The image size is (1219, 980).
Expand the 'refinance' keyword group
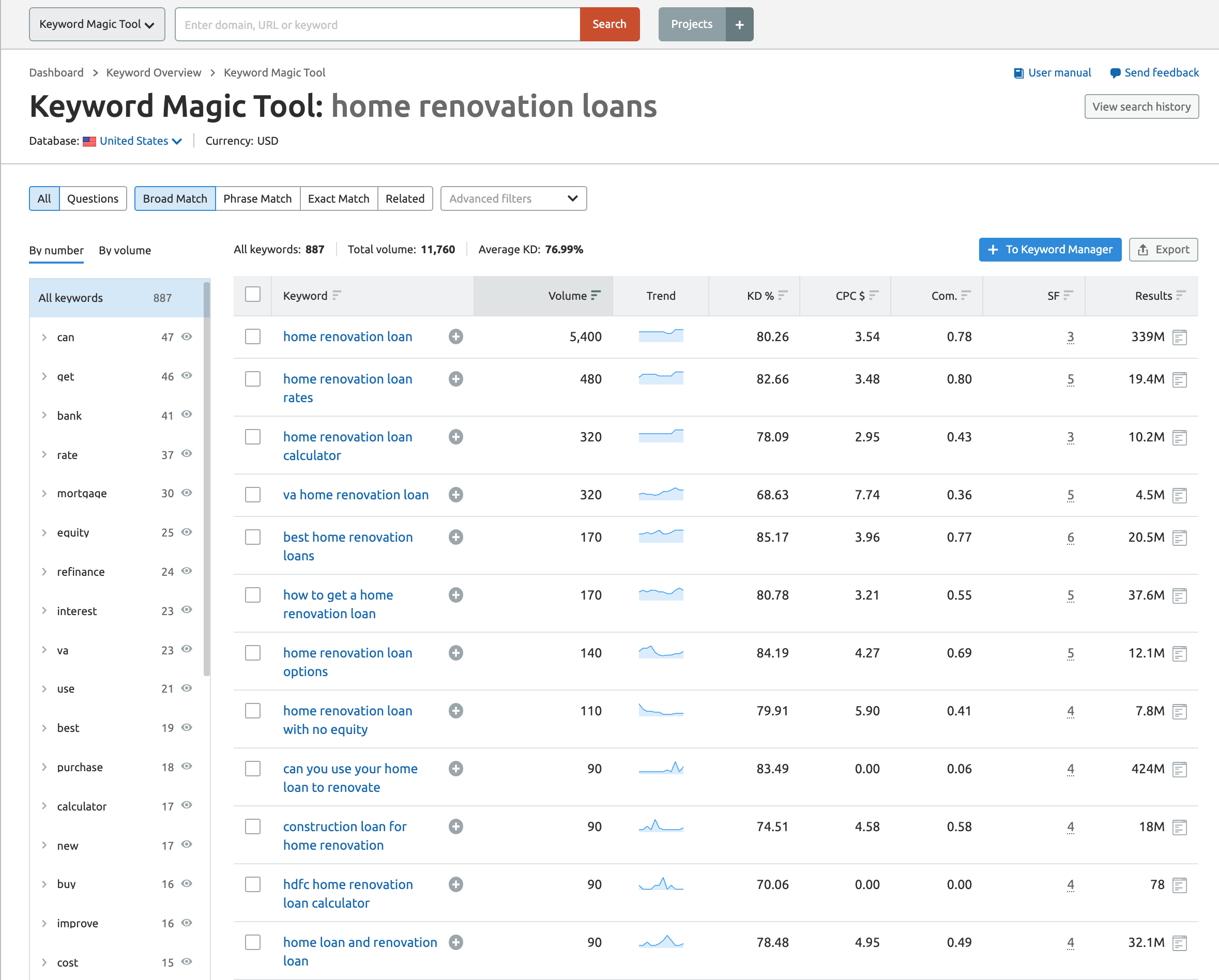[44, 571]
